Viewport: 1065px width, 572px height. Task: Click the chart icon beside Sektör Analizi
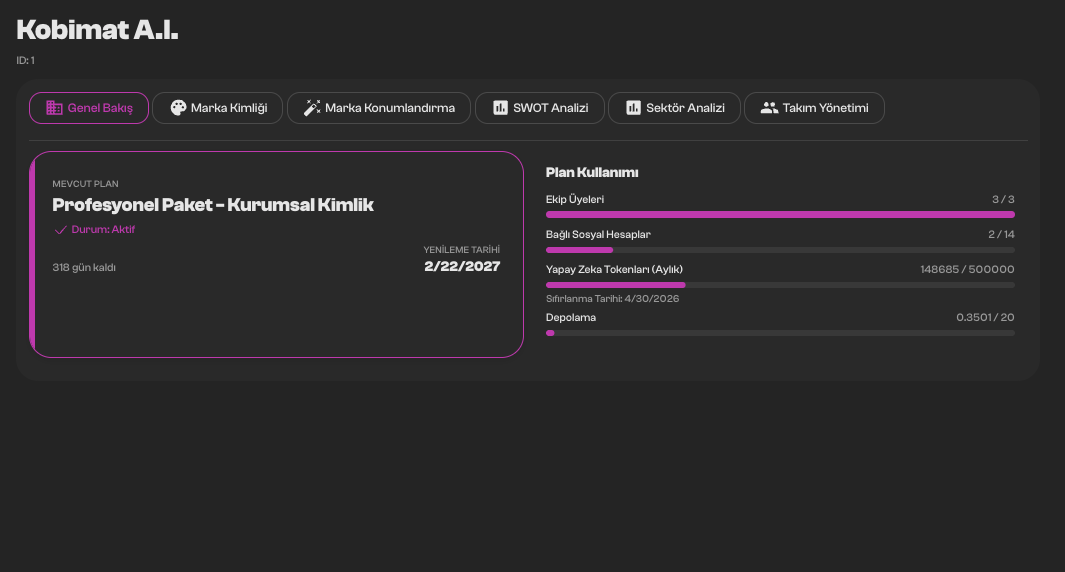pyautogui.click(x=633, y=108)
